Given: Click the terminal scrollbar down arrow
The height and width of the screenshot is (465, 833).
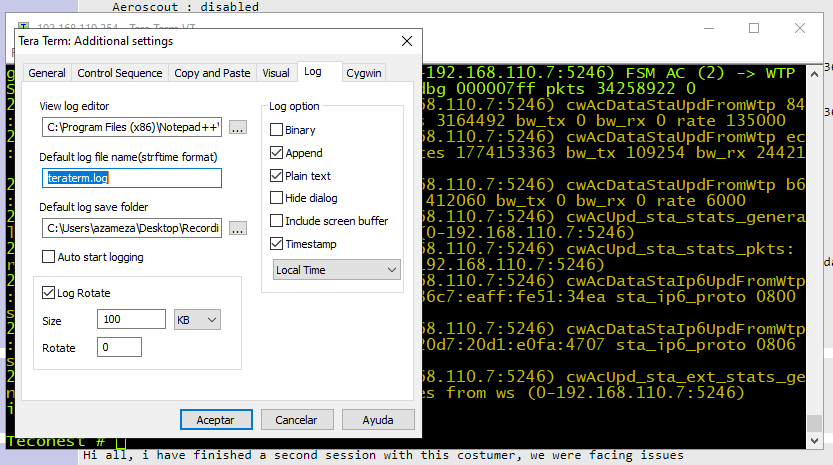Looking at the screenshot, I should pyautogui.click(x=814, y=441).
